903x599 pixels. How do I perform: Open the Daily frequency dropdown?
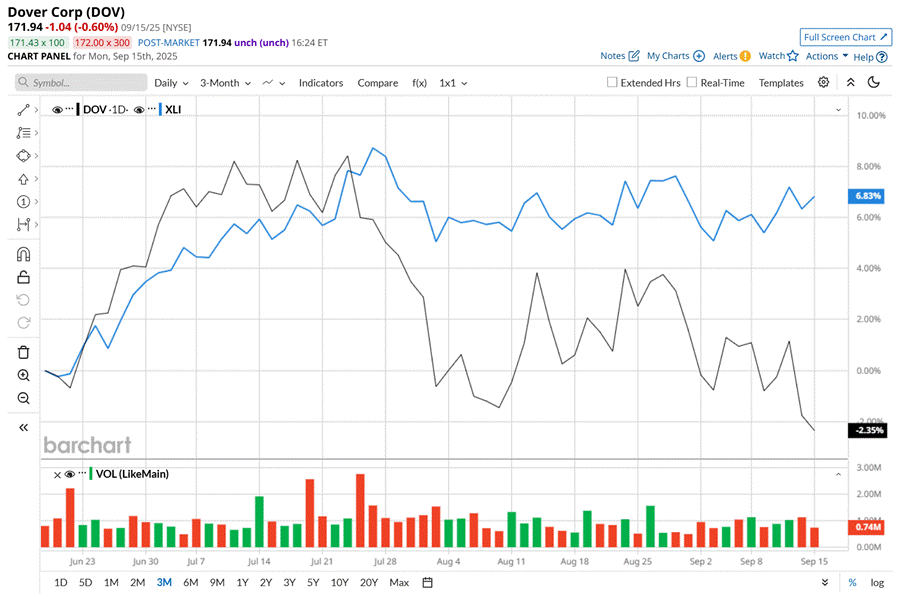[171, 83]
